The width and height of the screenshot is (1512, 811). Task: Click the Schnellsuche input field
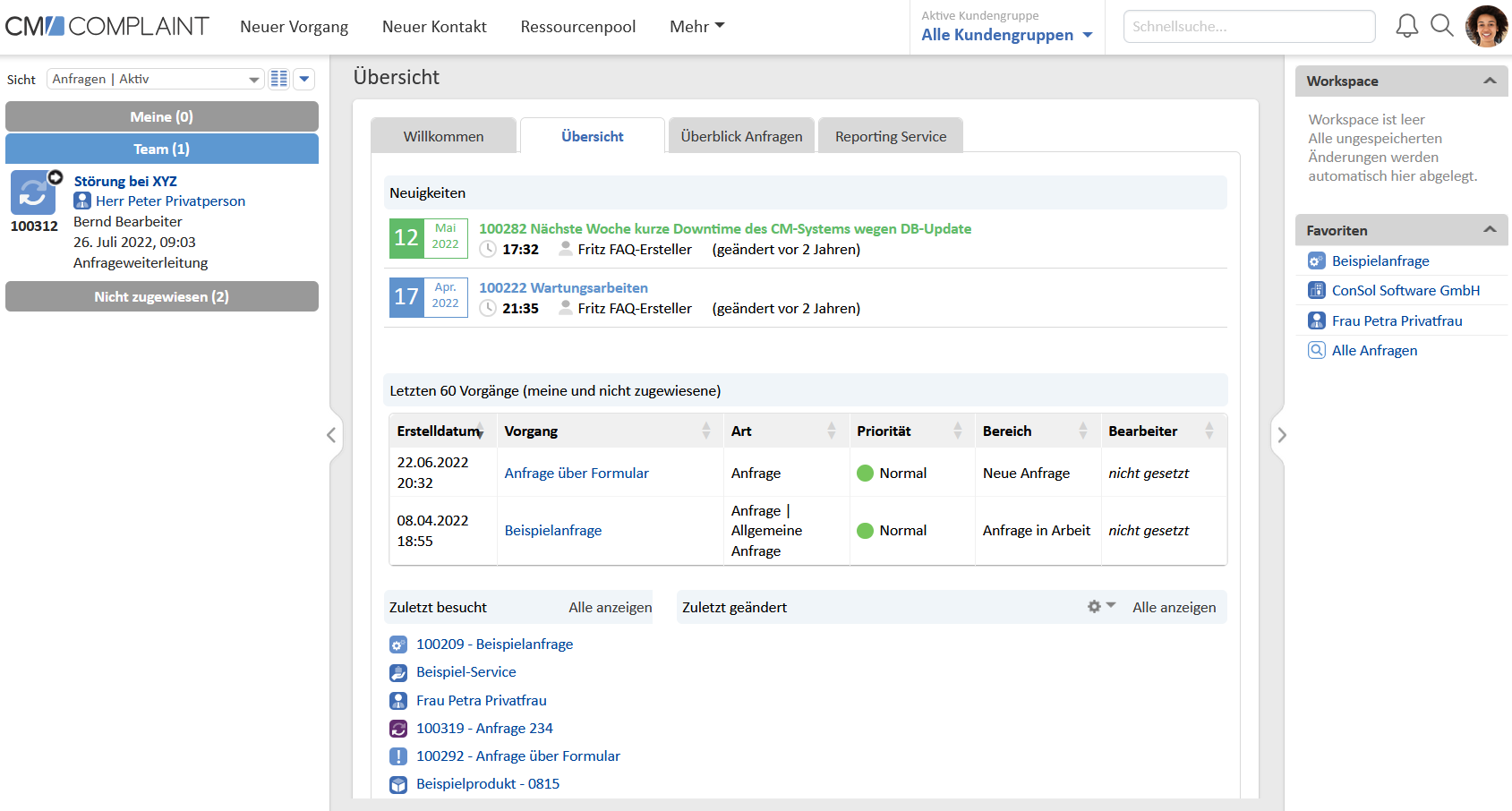click(1250, 27)
